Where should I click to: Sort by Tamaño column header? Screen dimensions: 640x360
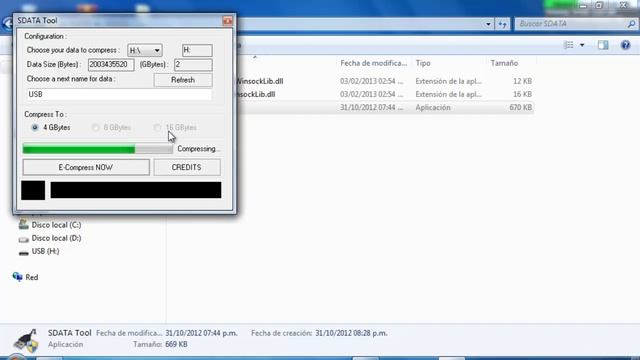point(504,63)
